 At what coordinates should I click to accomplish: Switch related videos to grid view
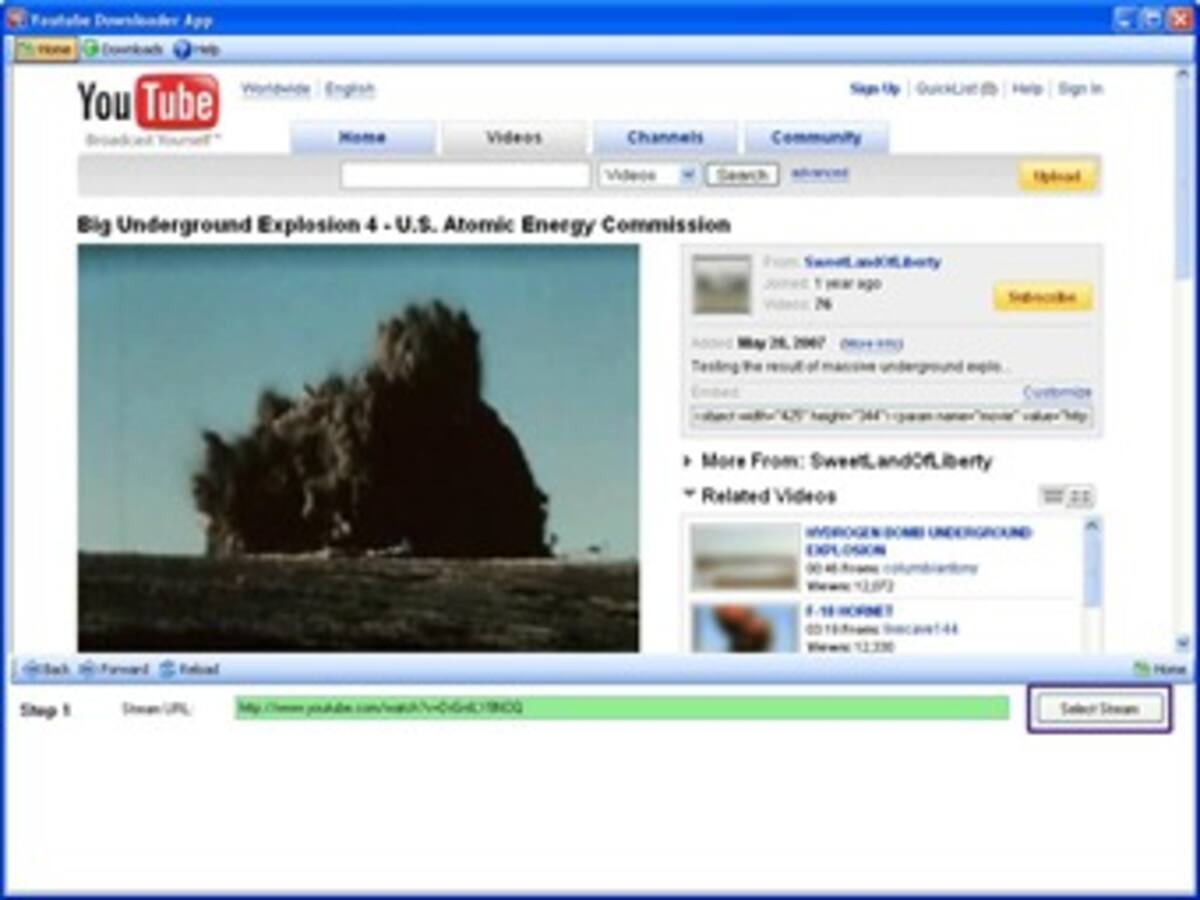pos(1081,496)
